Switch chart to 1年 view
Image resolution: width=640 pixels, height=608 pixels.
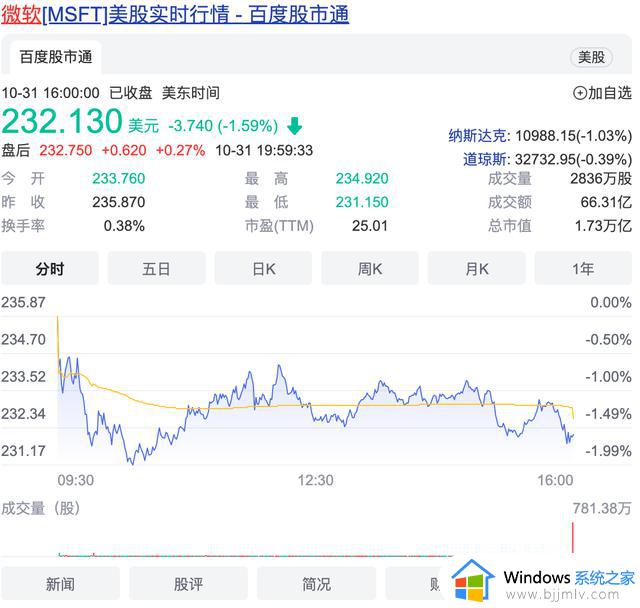(583, 269)
